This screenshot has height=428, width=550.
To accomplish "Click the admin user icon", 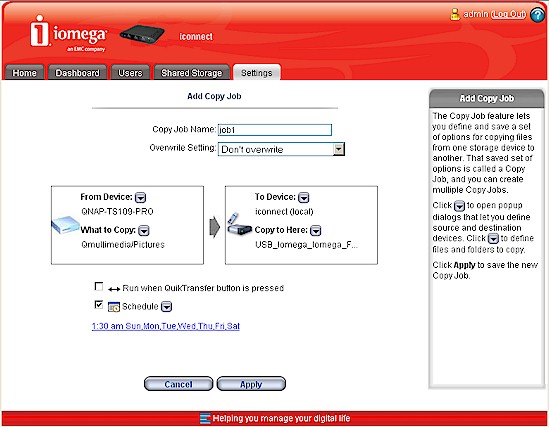I will [x=455, y=14].
